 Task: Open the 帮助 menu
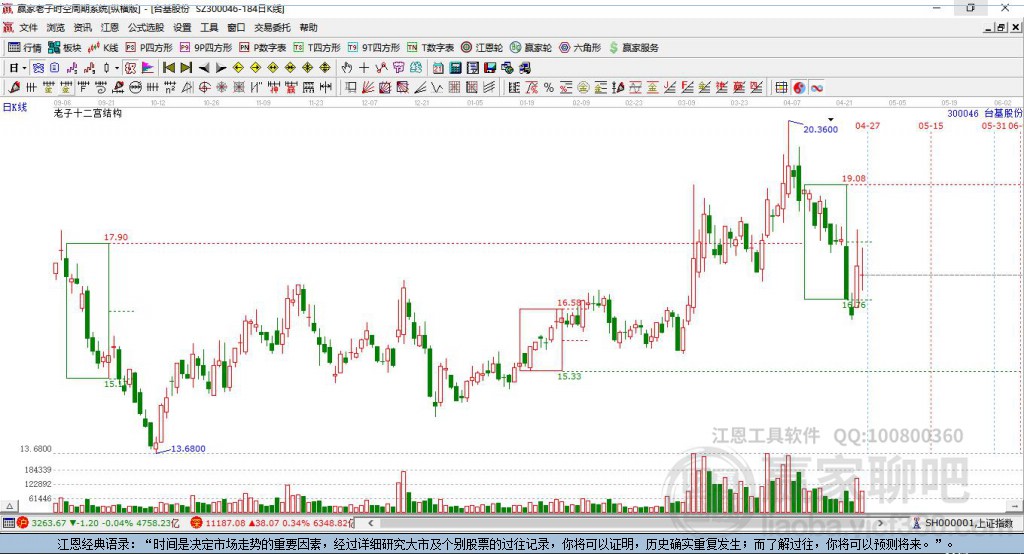308,27
